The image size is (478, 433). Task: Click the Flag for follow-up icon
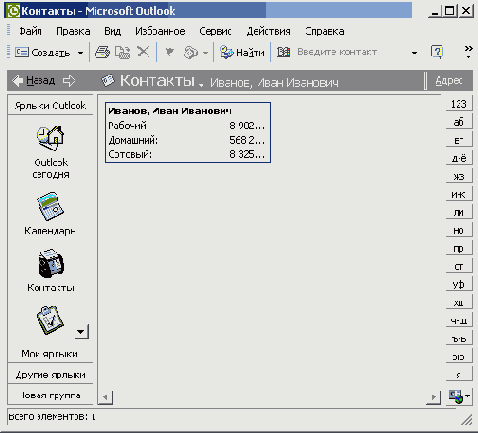pos(170,52)
